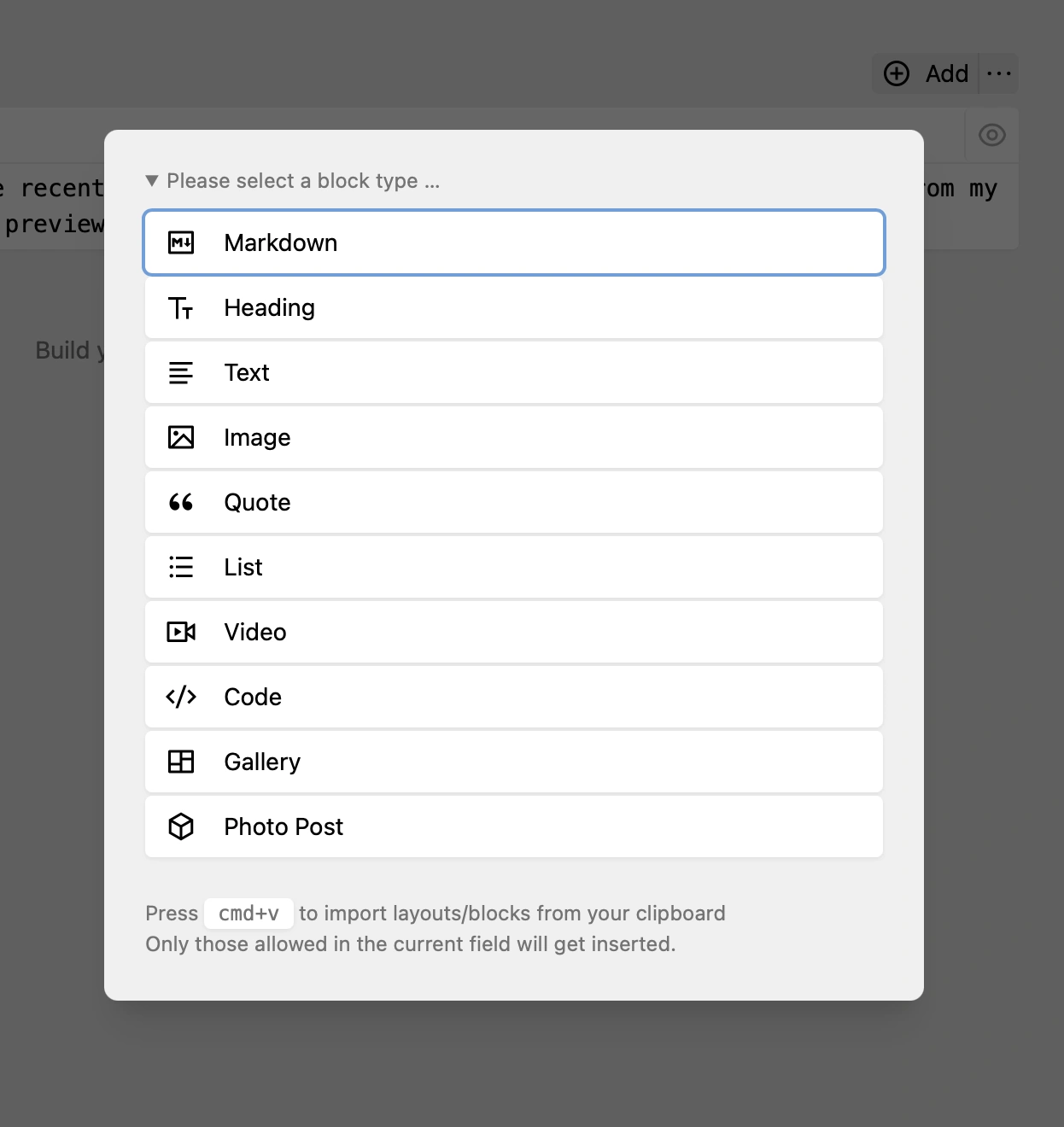Image resolution: width=1064 pixels, height=1127 pixels.
Task: Click the Image block picture icon
Action: (181, 437)
